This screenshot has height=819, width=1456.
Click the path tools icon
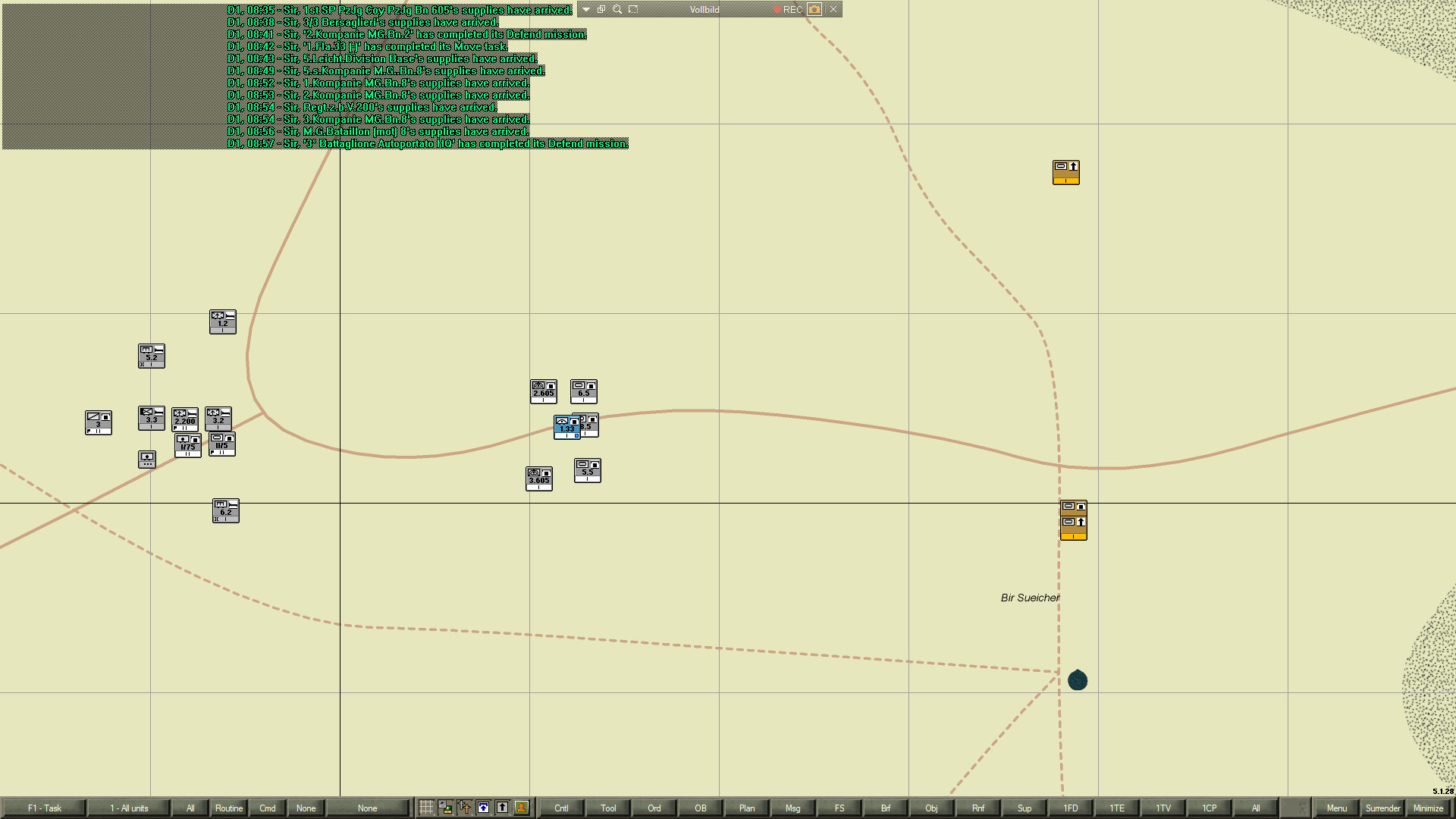click(464, 808)
